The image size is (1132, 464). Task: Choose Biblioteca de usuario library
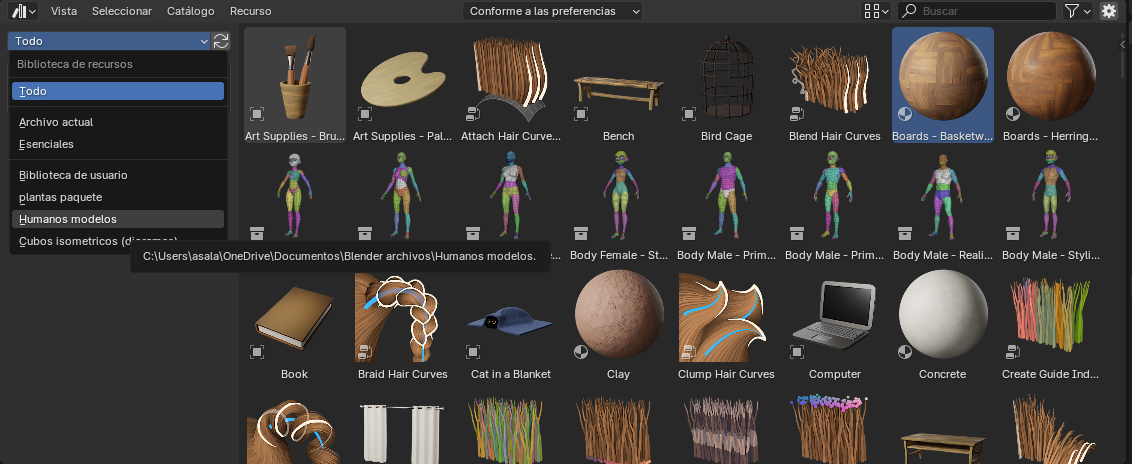(118, 175)
